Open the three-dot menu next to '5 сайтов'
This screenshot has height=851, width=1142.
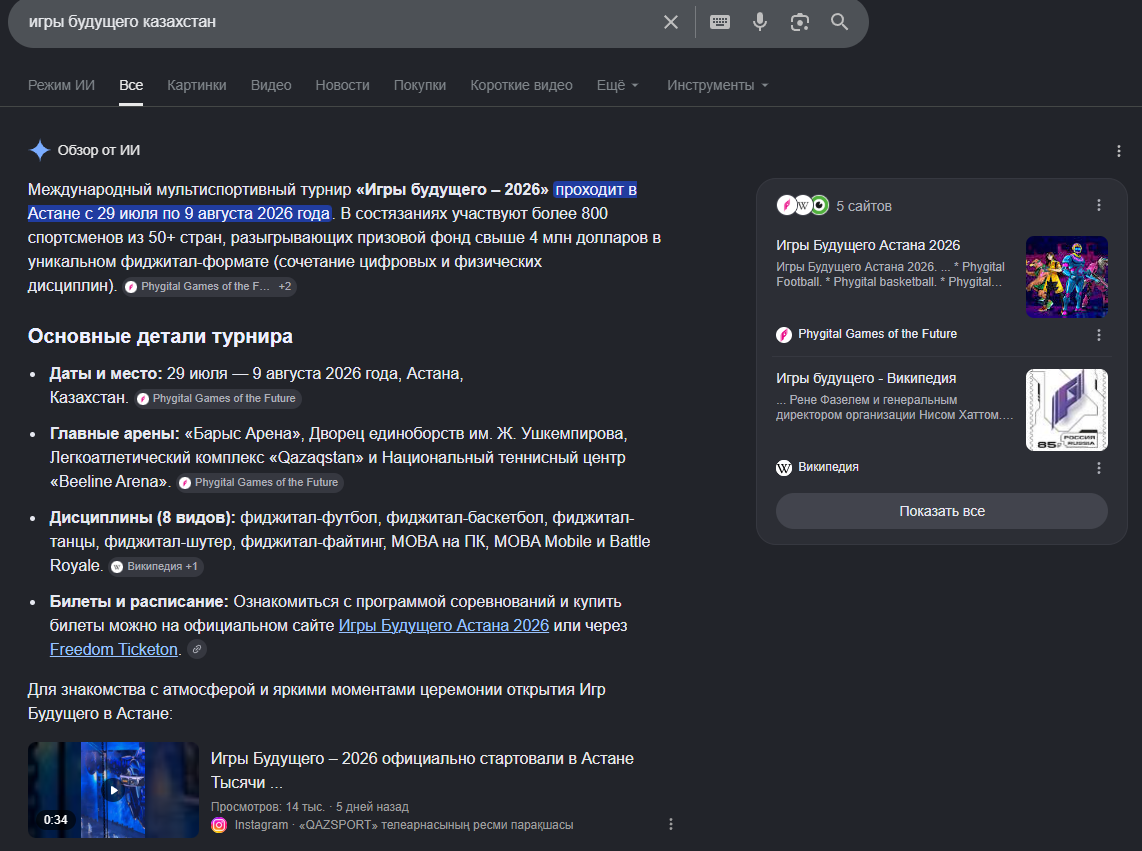pos(1099,205)
